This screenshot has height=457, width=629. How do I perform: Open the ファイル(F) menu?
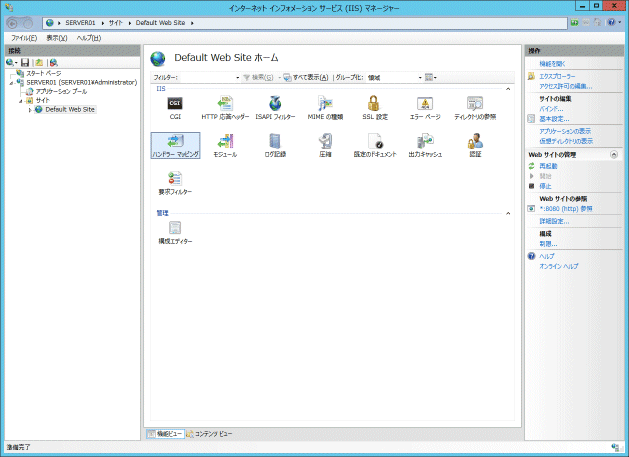pyautogui.click(x=24, y=38)
